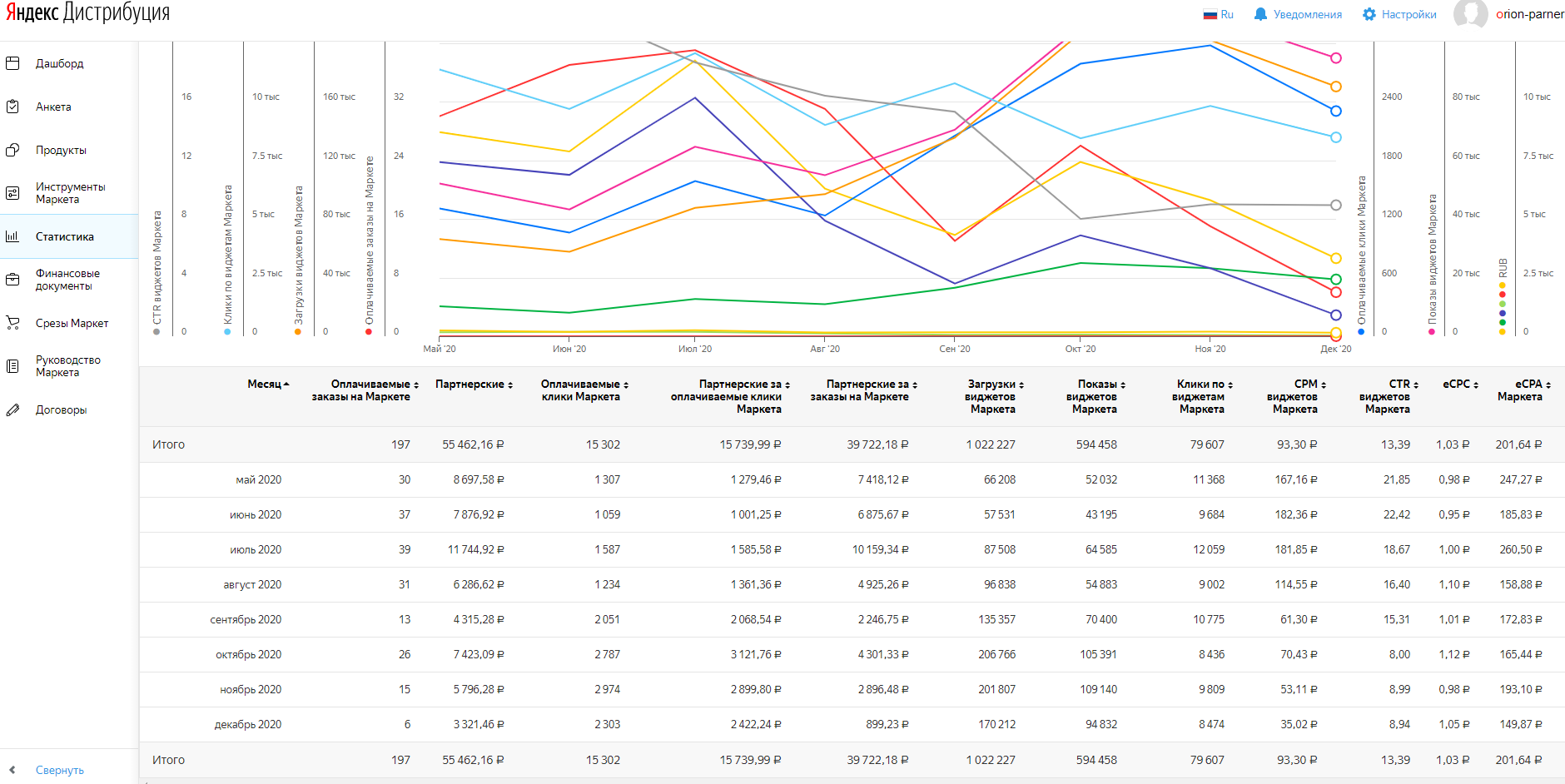
Task: Click the gray CTR виджетов axis dot
Action: pos(156,332)
